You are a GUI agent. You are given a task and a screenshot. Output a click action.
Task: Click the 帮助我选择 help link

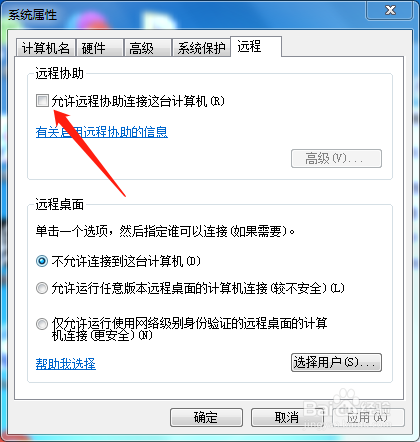coord(66,363)
